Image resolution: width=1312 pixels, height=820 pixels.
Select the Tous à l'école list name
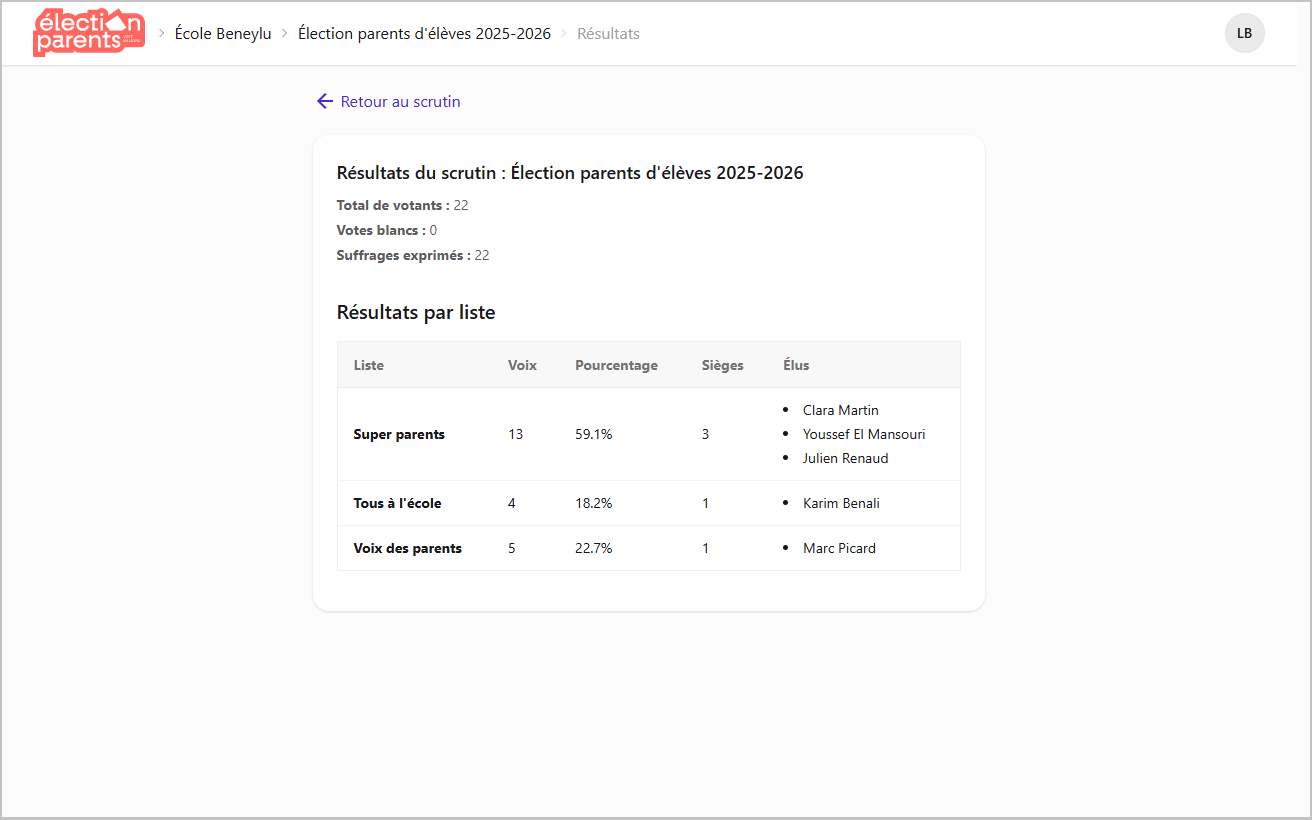tap(397, 503)
